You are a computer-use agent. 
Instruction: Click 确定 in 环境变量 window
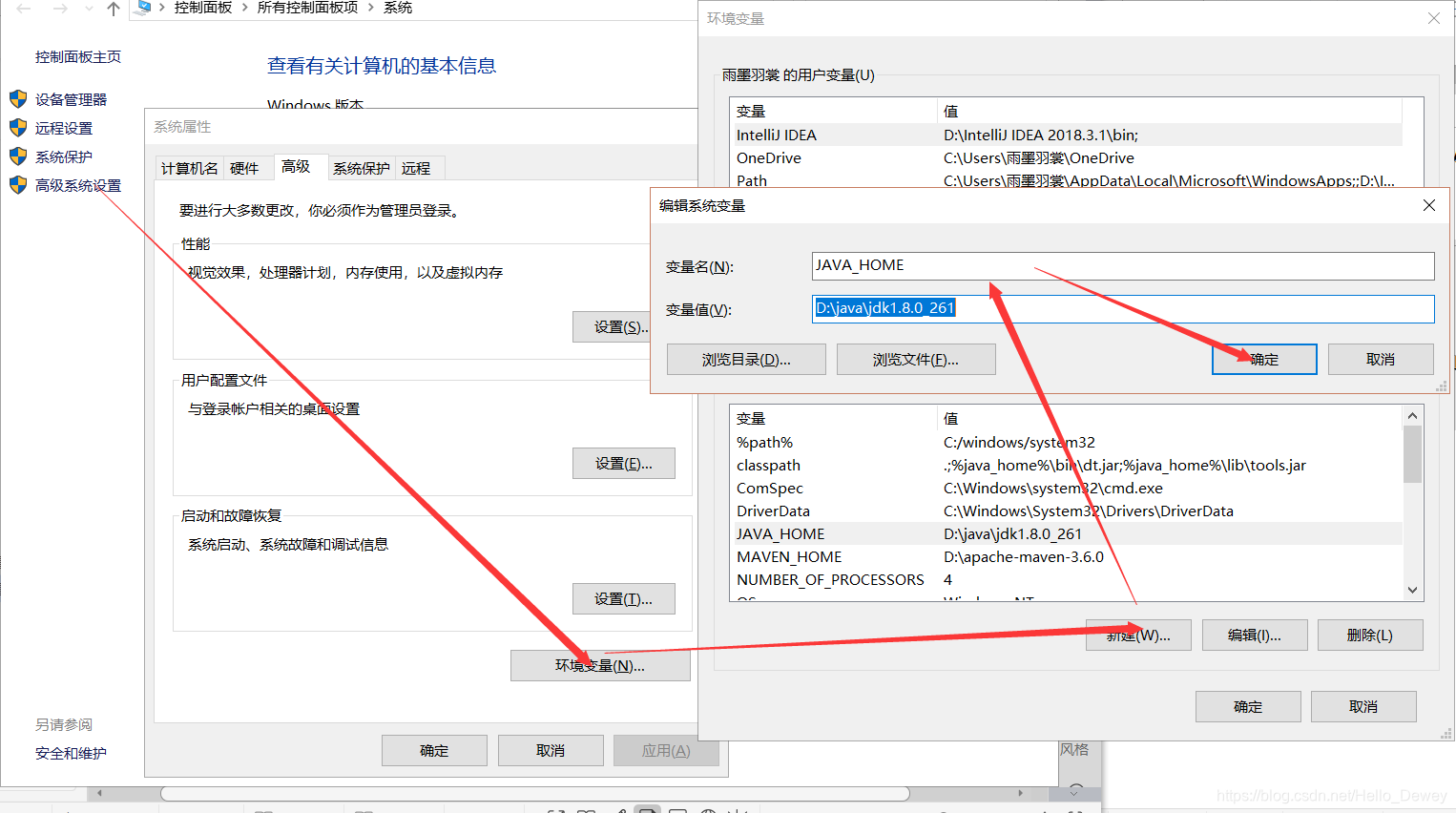point(1248,706)
